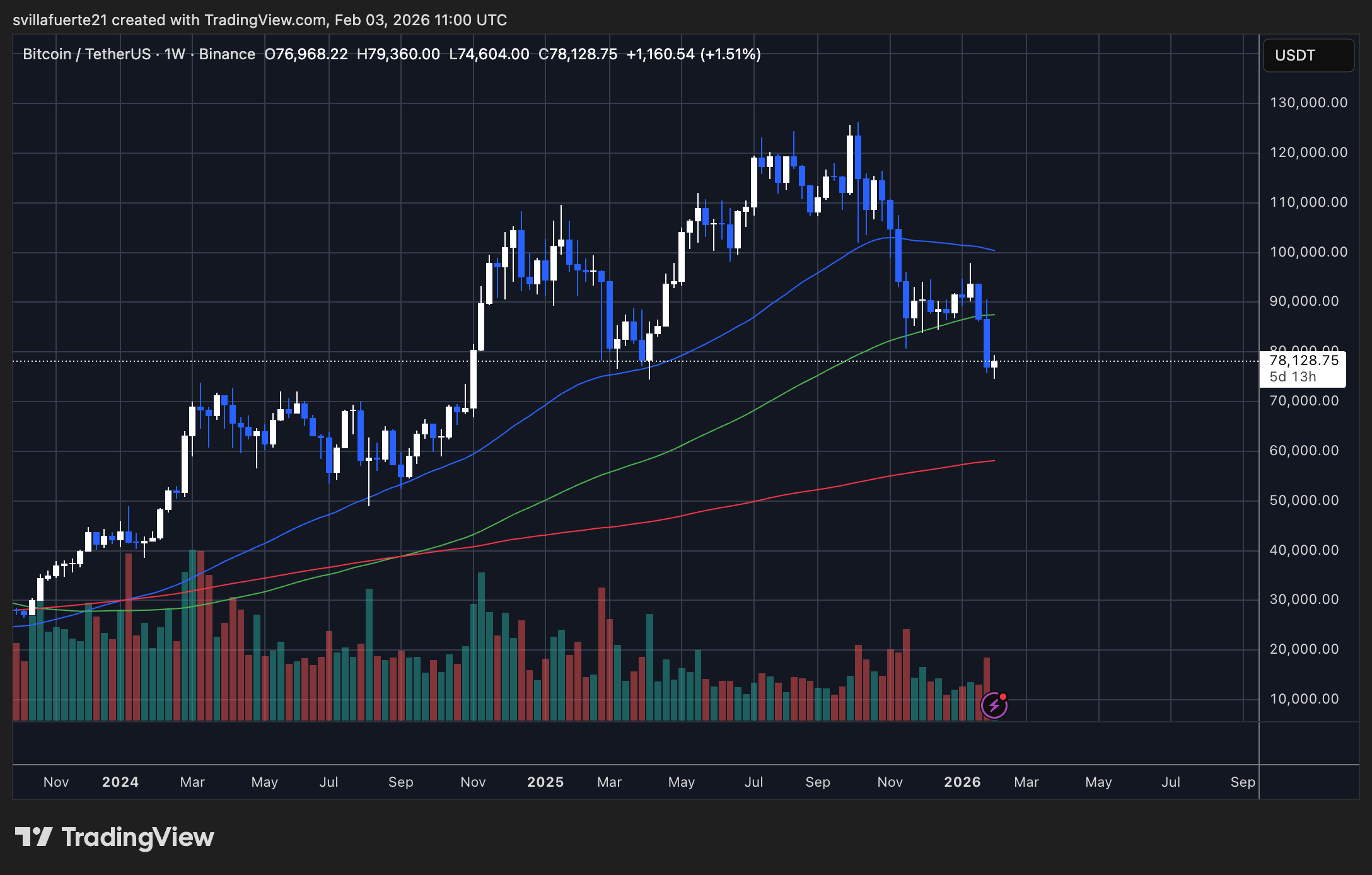Screen dimensions: 1372x875
Task: Select the 1W interval label
Action: tap(175, 54)
